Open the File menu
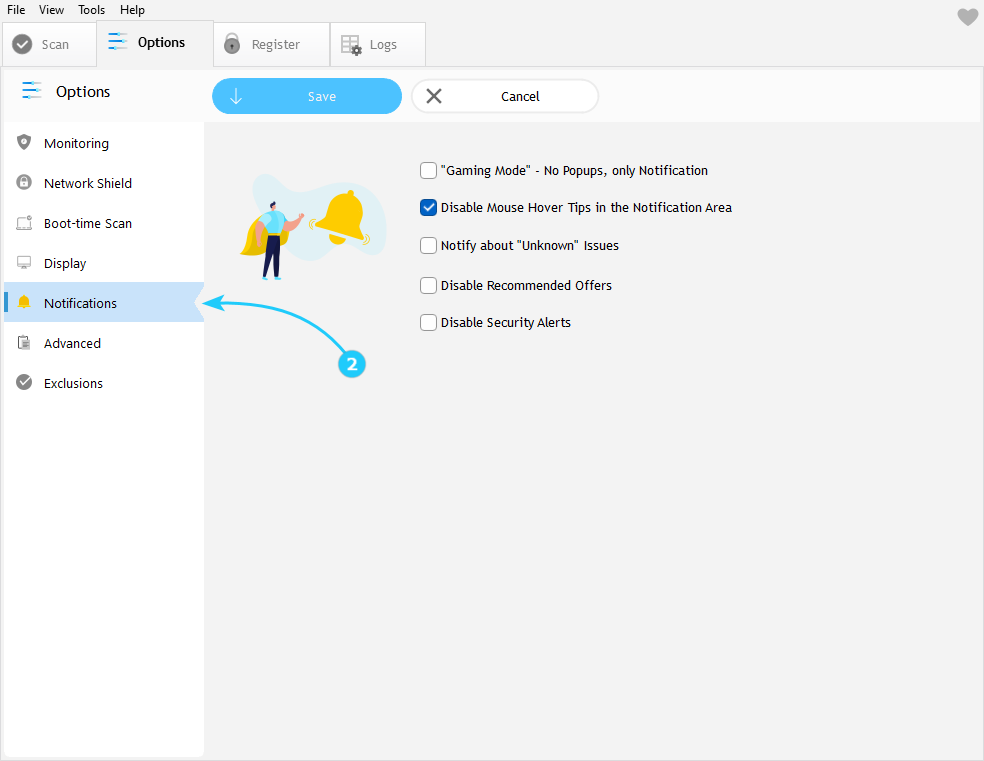The height and width of the screenshot is (761, 984). coord(16,10)
